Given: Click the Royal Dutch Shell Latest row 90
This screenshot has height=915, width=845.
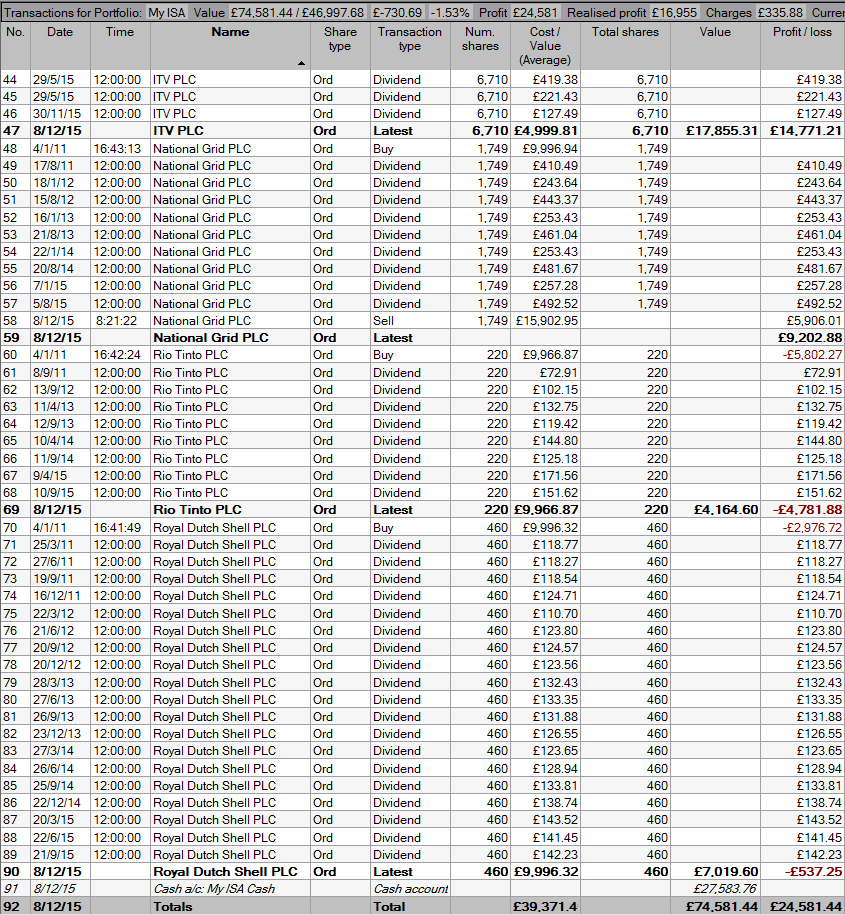Looking at the screenshot, I should 230,872.
